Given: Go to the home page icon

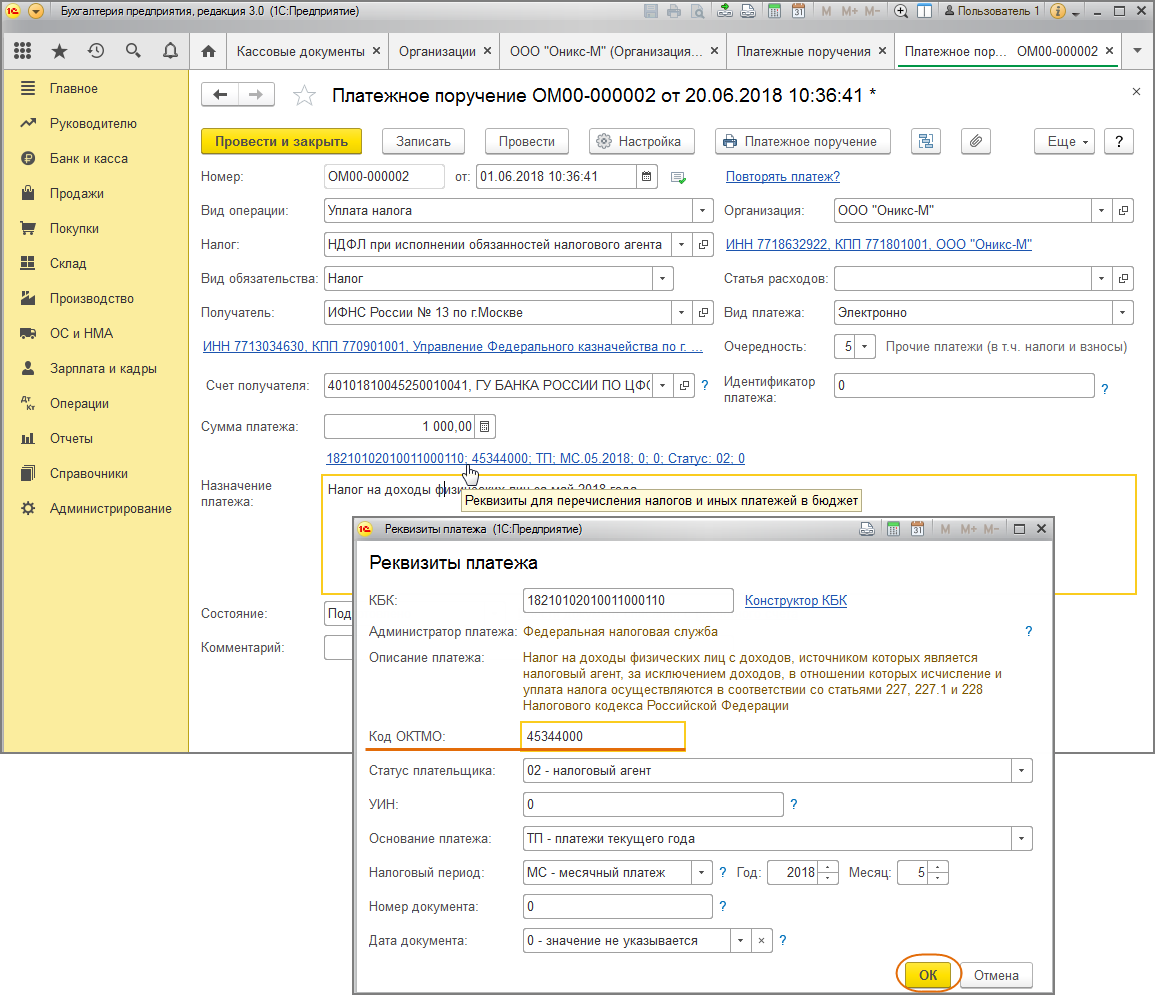Looking at the screenshot, I should point(208,51).
